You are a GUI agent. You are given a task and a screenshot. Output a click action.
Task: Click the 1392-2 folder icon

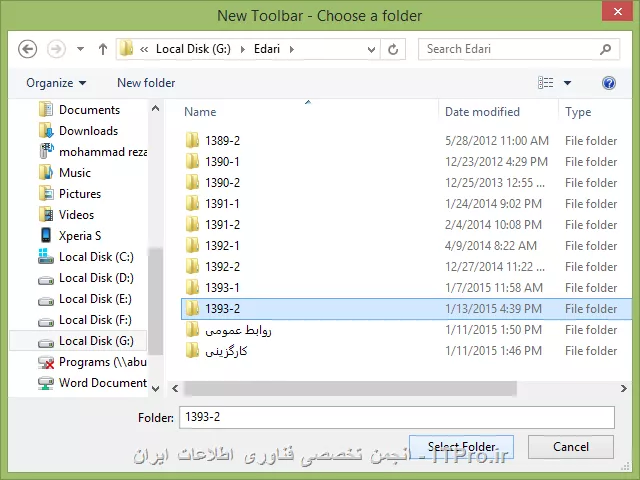pyautogui.click(x=192, y=266)
